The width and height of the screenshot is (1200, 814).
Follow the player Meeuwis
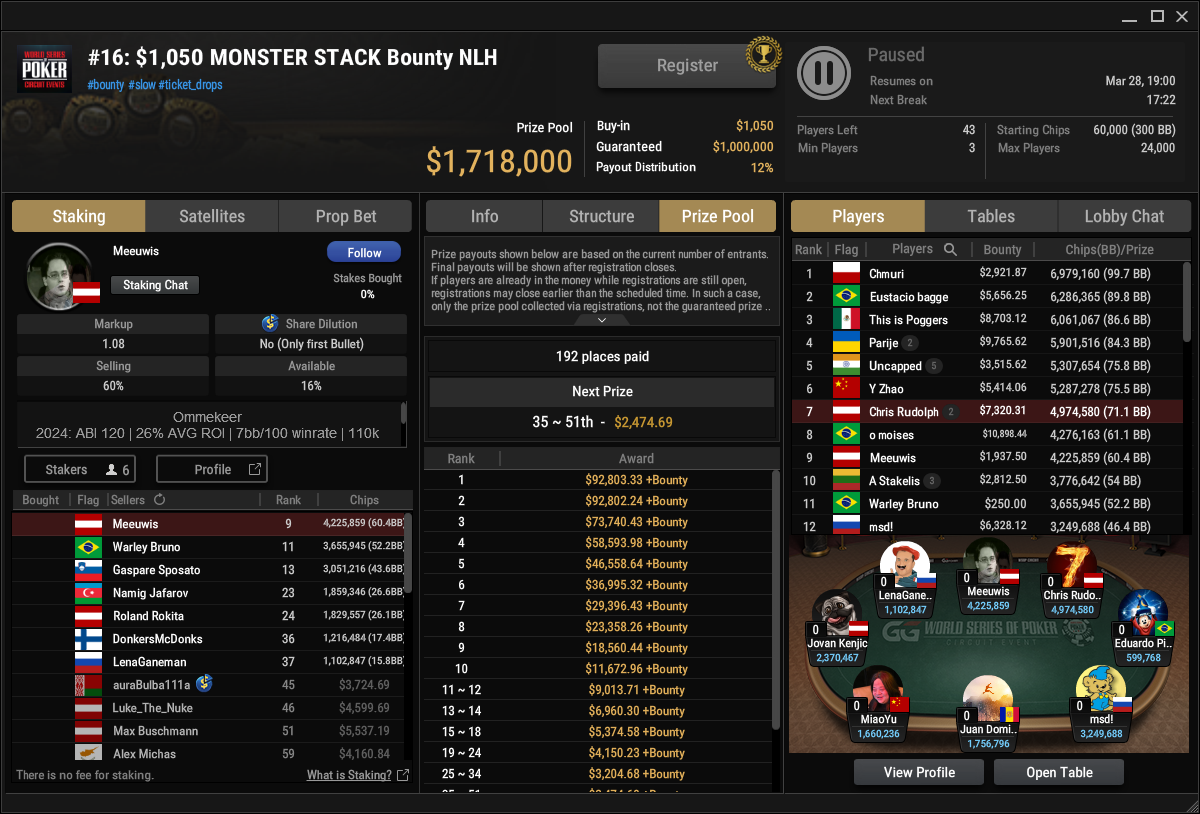tap(363, 253)
